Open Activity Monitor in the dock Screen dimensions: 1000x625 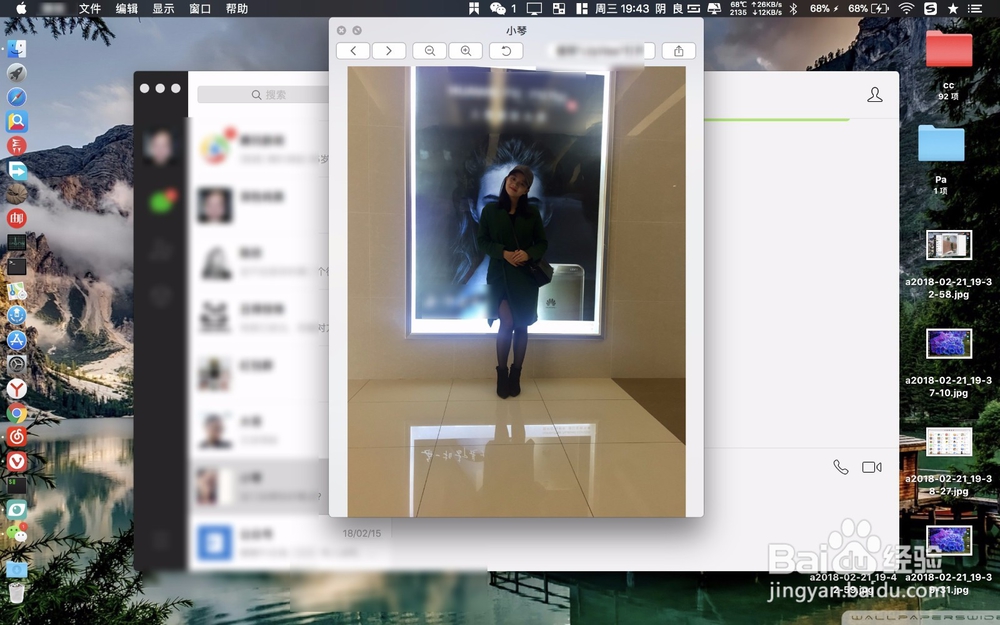tap(17, 242)
